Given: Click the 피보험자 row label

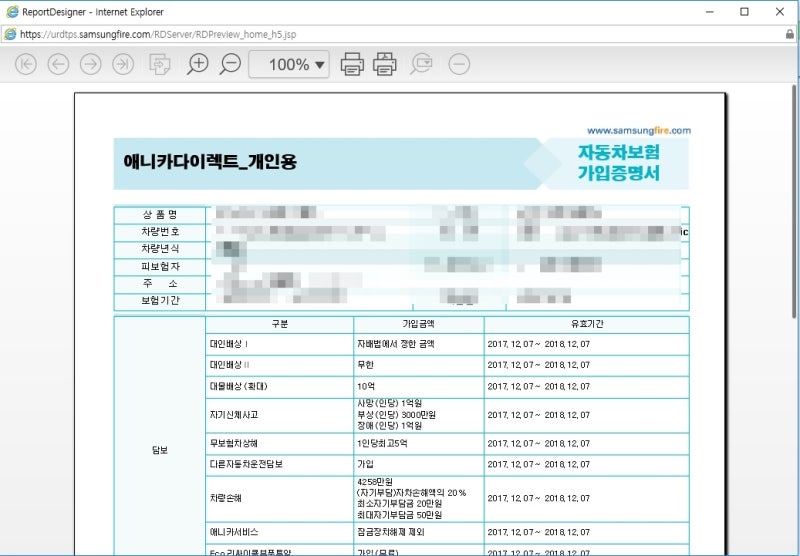Looking at the screenshot, I should pyautogui.click(x=160, y=267).
